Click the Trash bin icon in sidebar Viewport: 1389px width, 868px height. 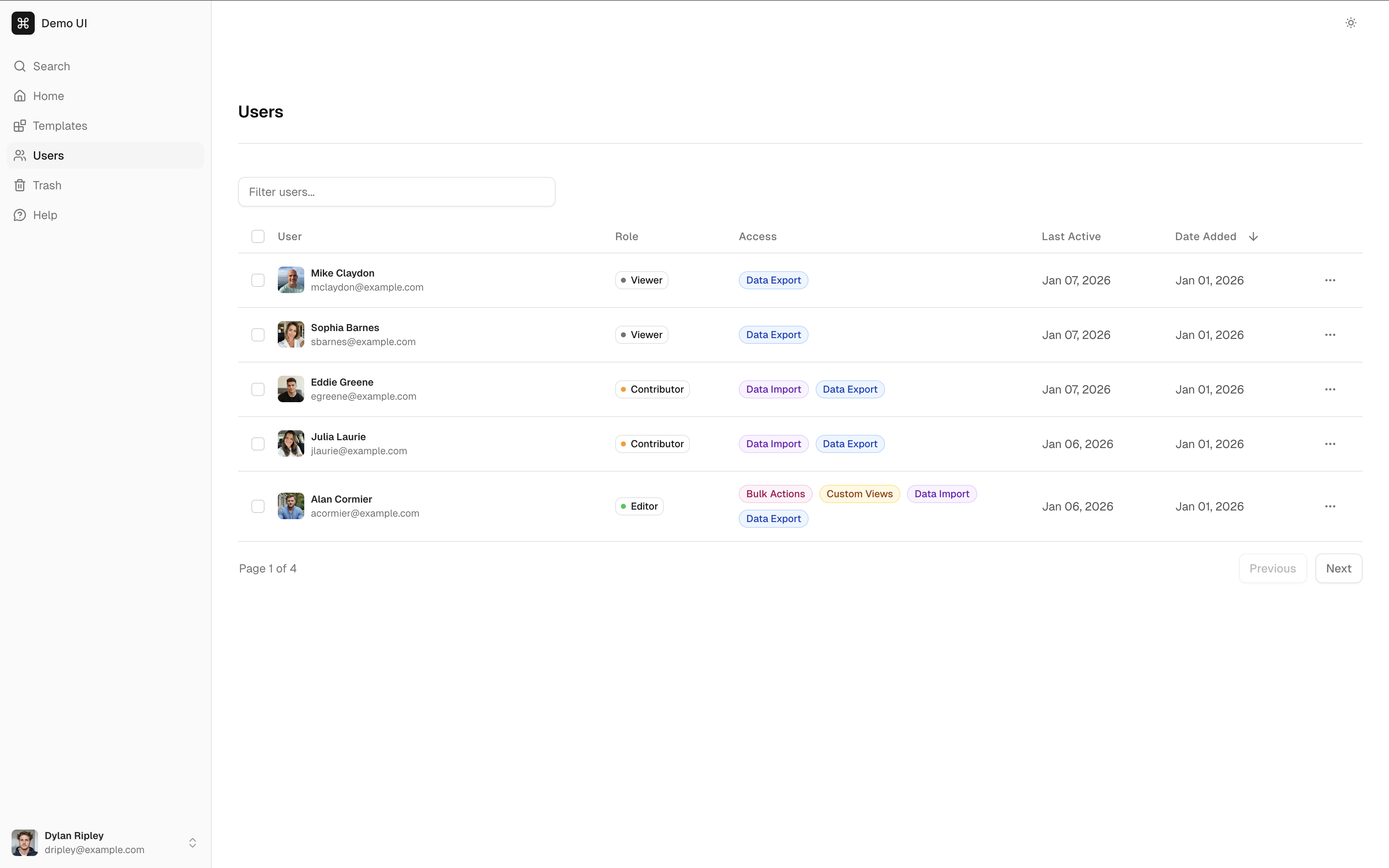click(20, 186)
